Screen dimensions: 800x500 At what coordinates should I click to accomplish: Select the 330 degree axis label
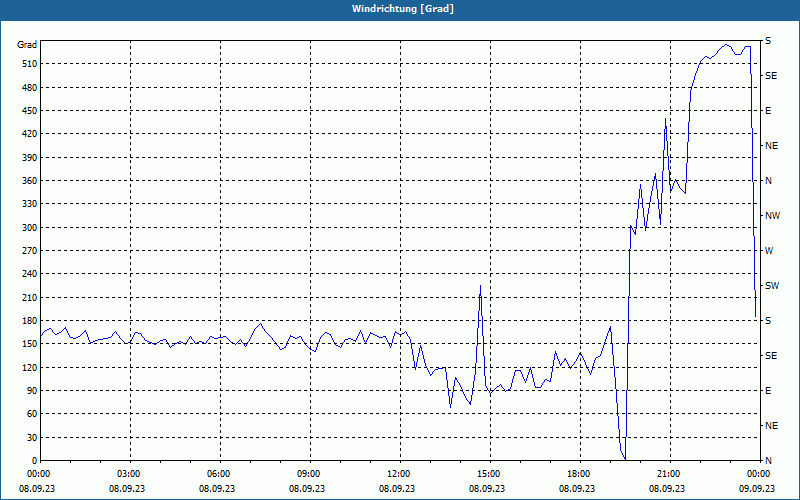(29, 204)
